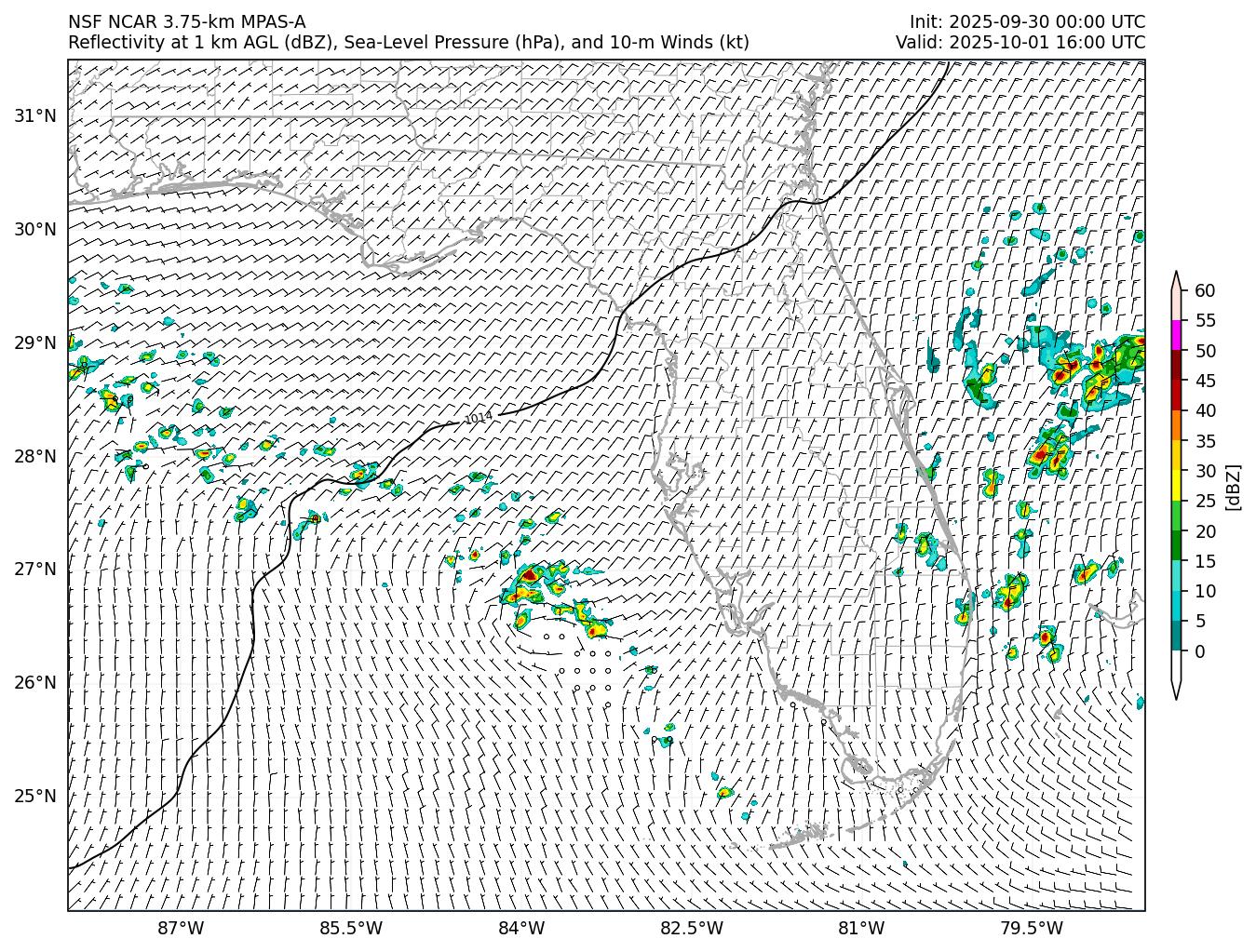The image size is (1256, 952).
Task: Select the Reflectivity at 1 km AGL subtitle
Action: click(x=408, y=43)
